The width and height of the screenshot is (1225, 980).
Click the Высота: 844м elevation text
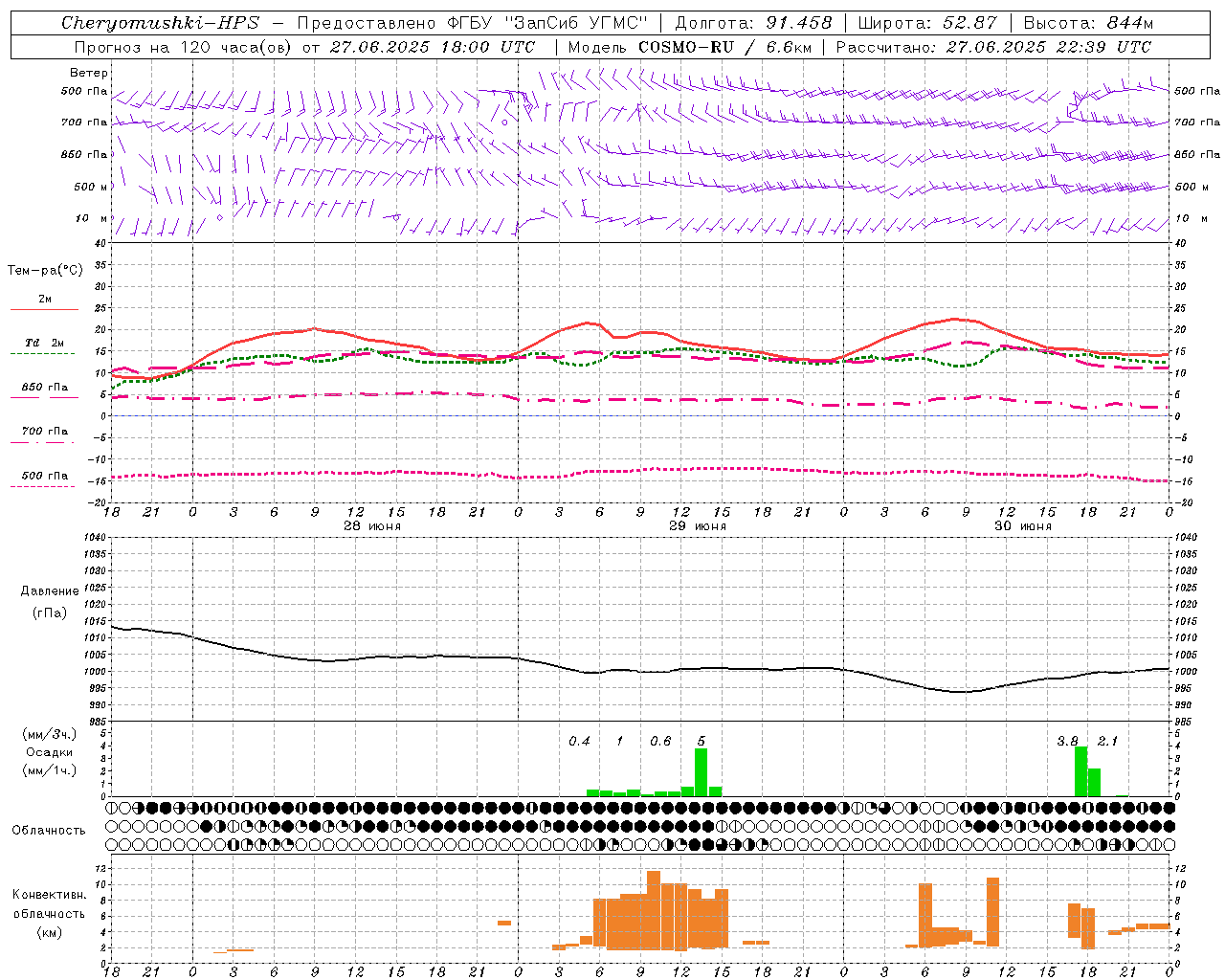(x=1088, y=23)
